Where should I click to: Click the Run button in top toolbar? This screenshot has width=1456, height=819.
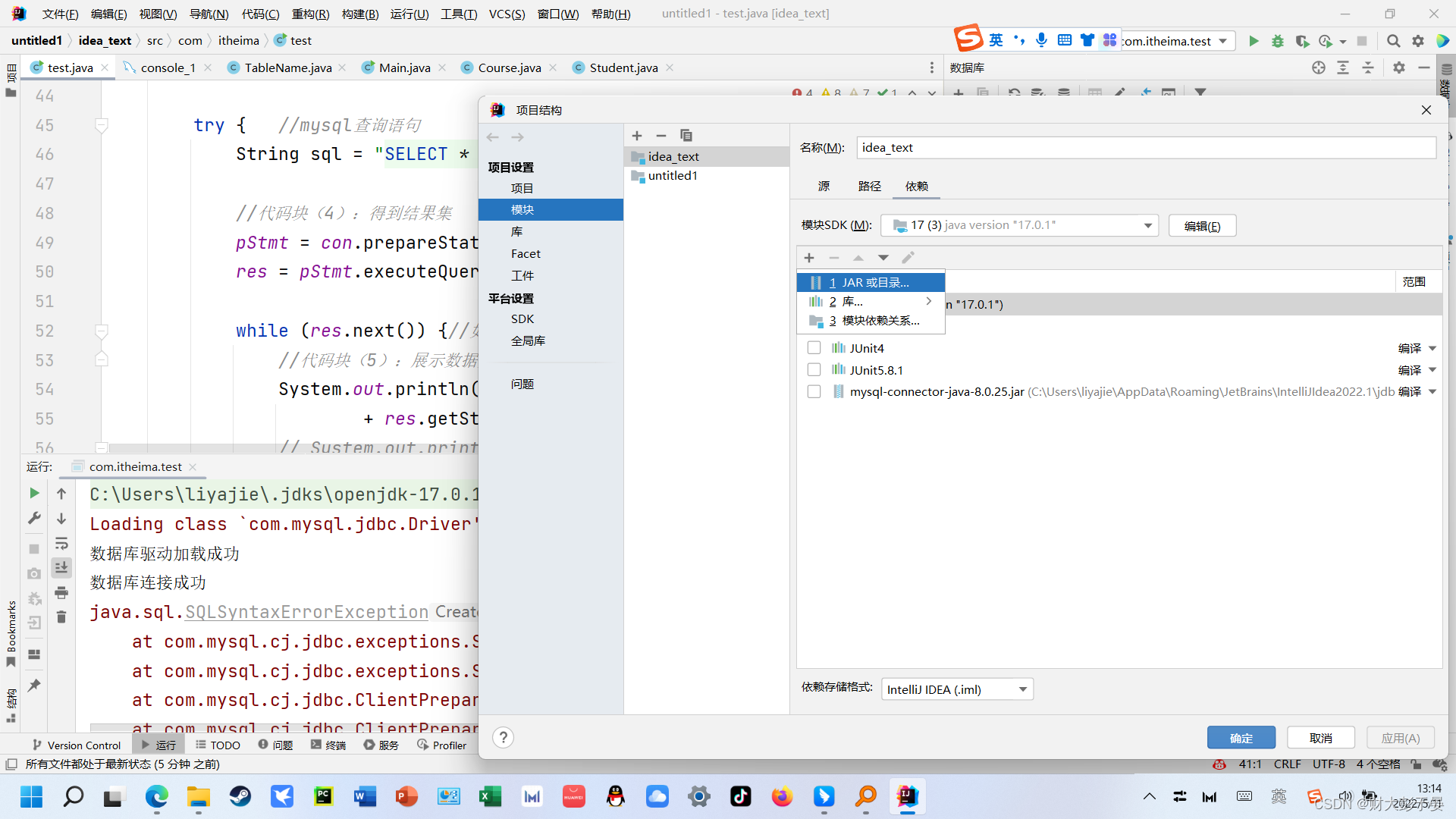pos(1254,41)
